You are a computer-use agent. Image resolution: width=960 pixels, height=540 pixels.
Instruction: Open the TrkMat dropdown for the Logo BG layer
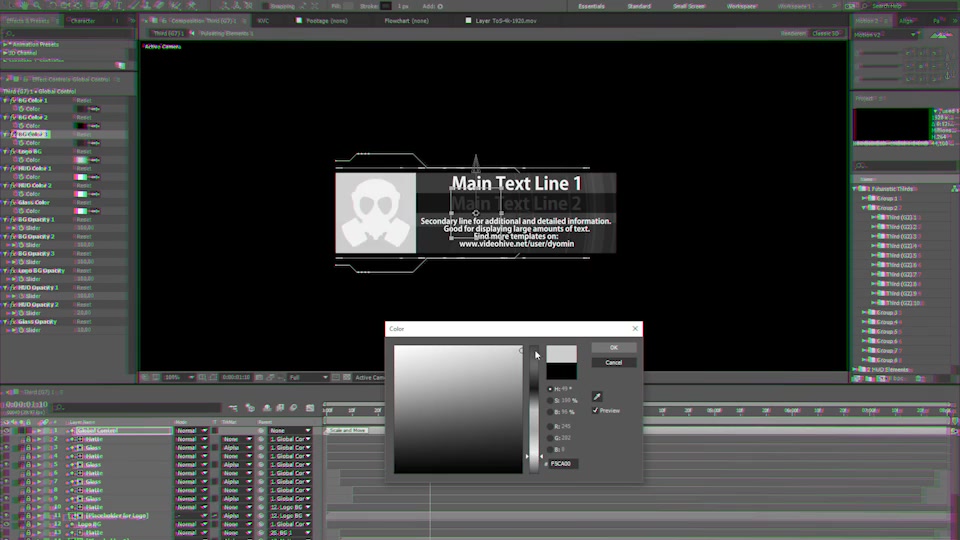(x=237, y=525)
